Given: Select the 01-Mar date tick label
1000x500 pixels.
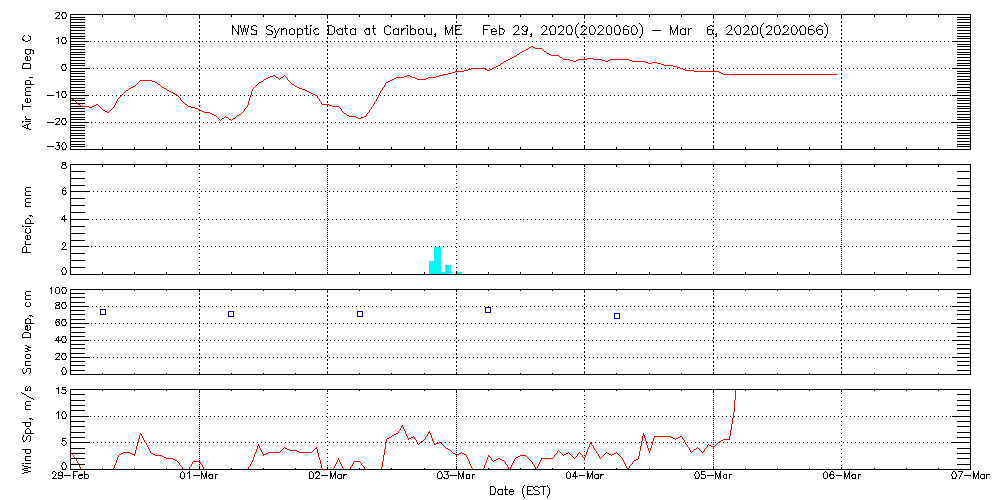Looking at the screenshot, I should click(x=200, y=478).
